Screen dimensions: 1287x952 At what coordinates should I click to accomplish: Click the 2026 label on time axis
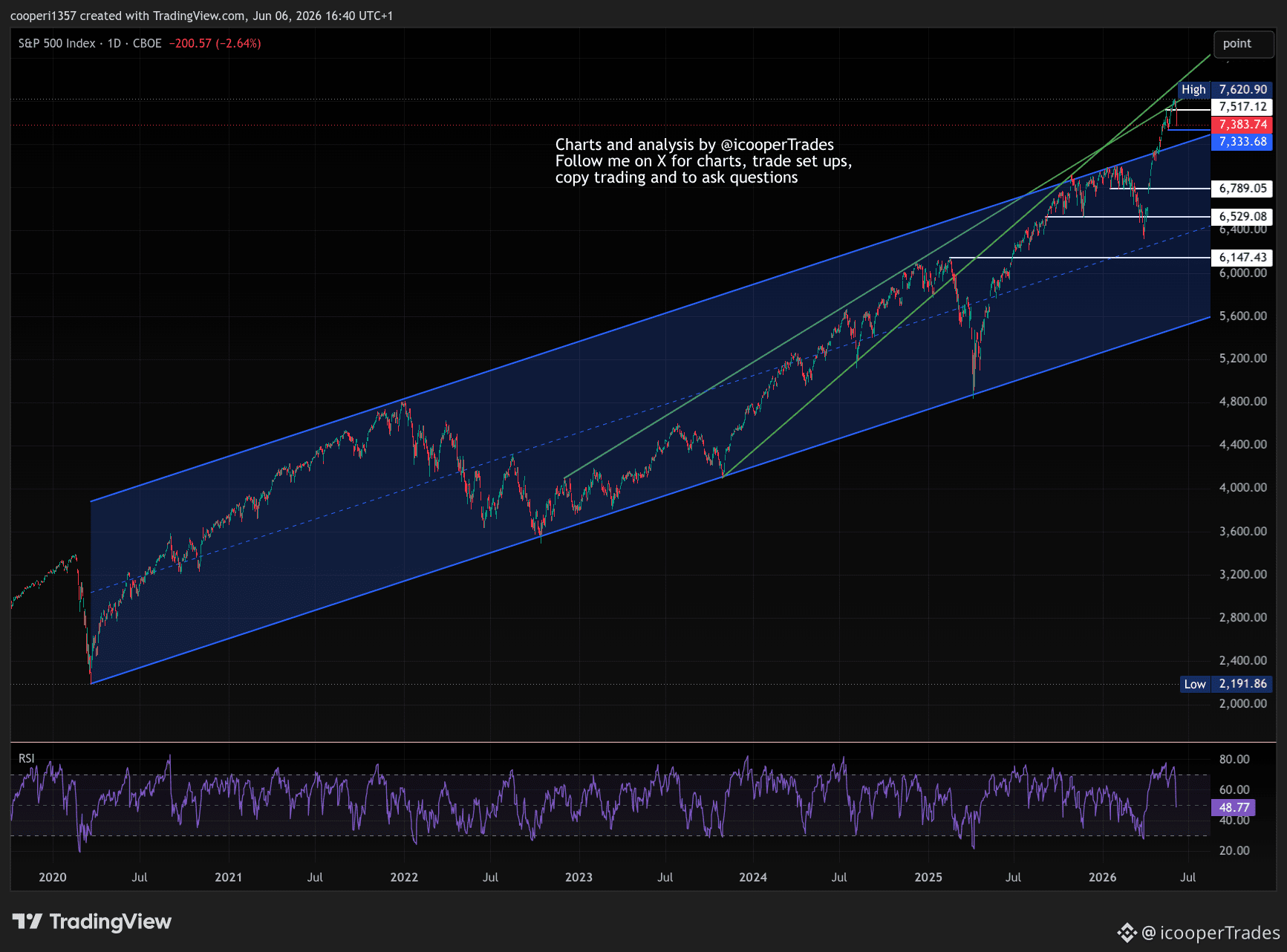pyautogui.click(x=1103, y=877)
